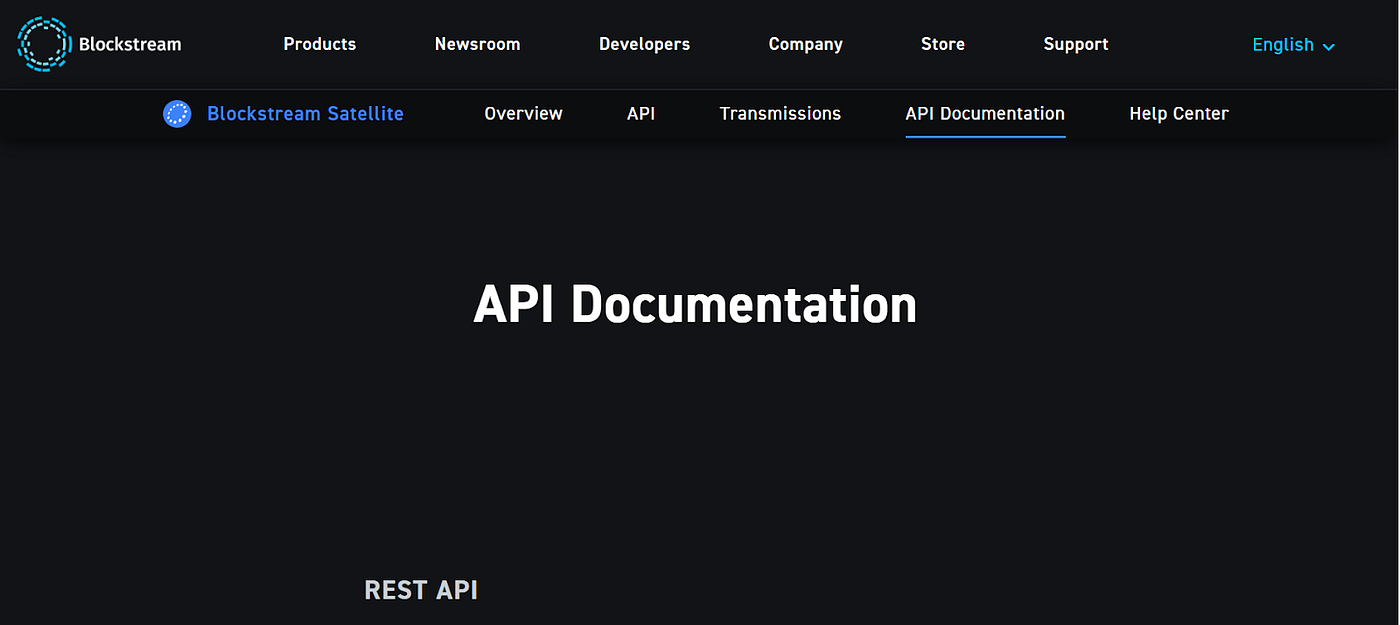
Task: Open the Newsroom menu
Action: pos(477,44)
